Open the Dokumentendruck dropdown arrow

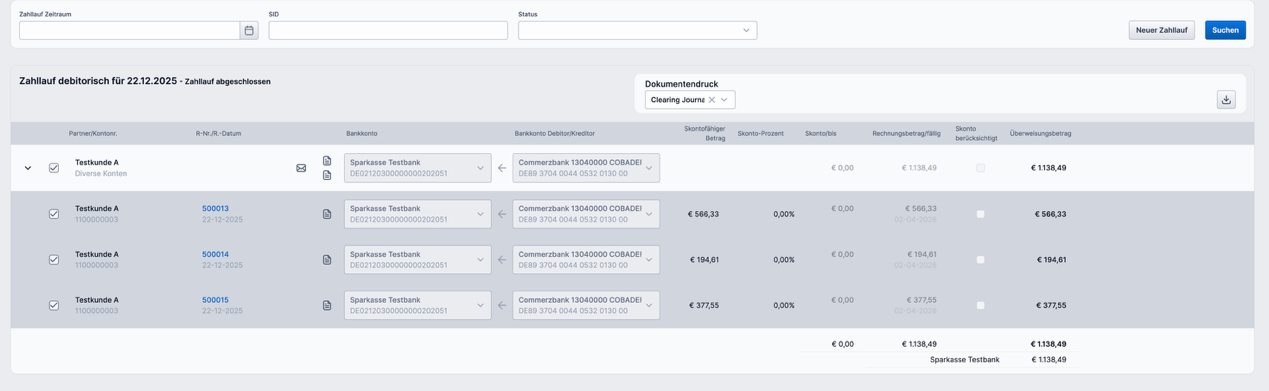click(x=725, y=100)
